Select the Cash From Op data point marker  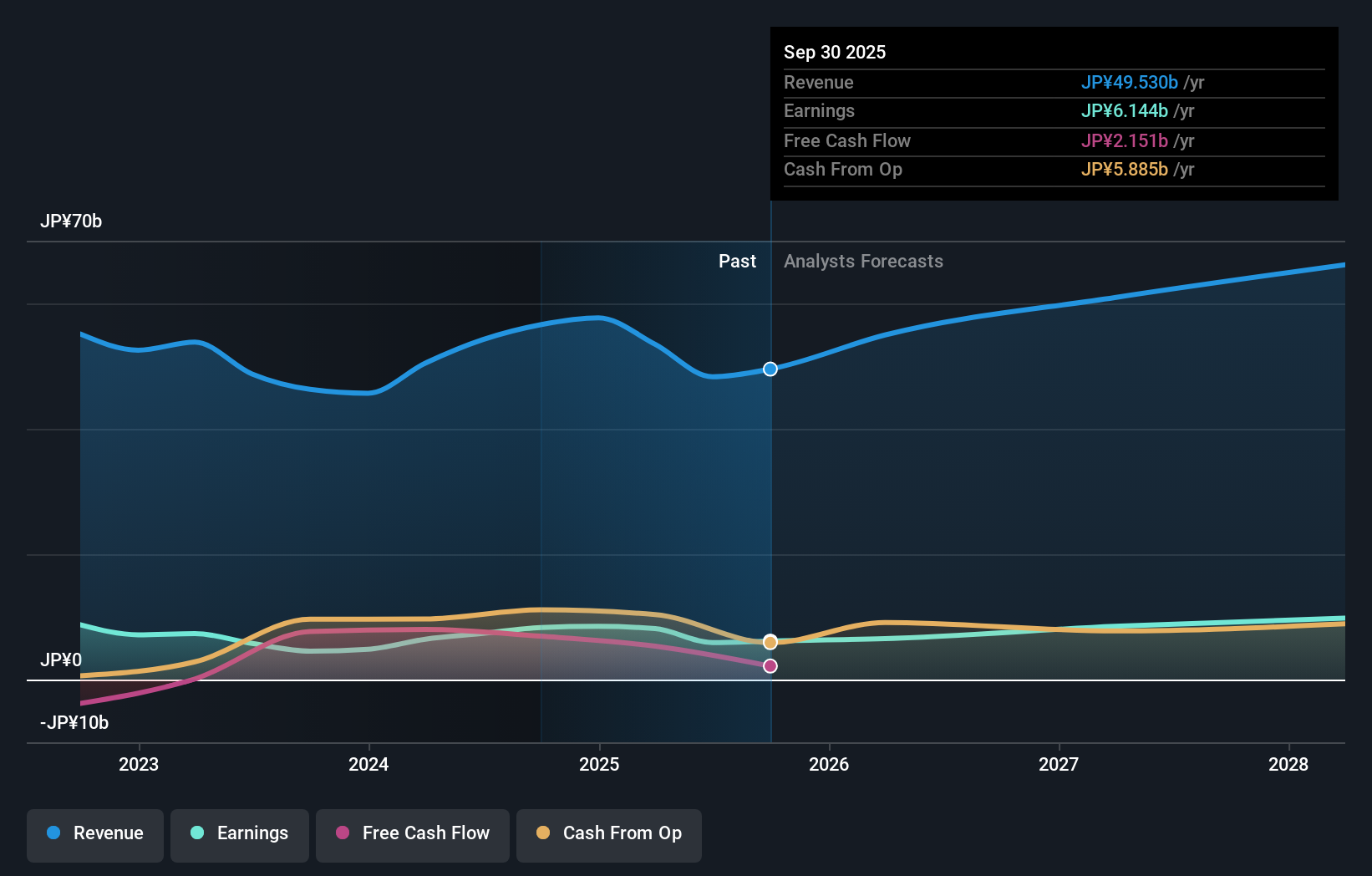pyautogui.click(x=770, y=642)
